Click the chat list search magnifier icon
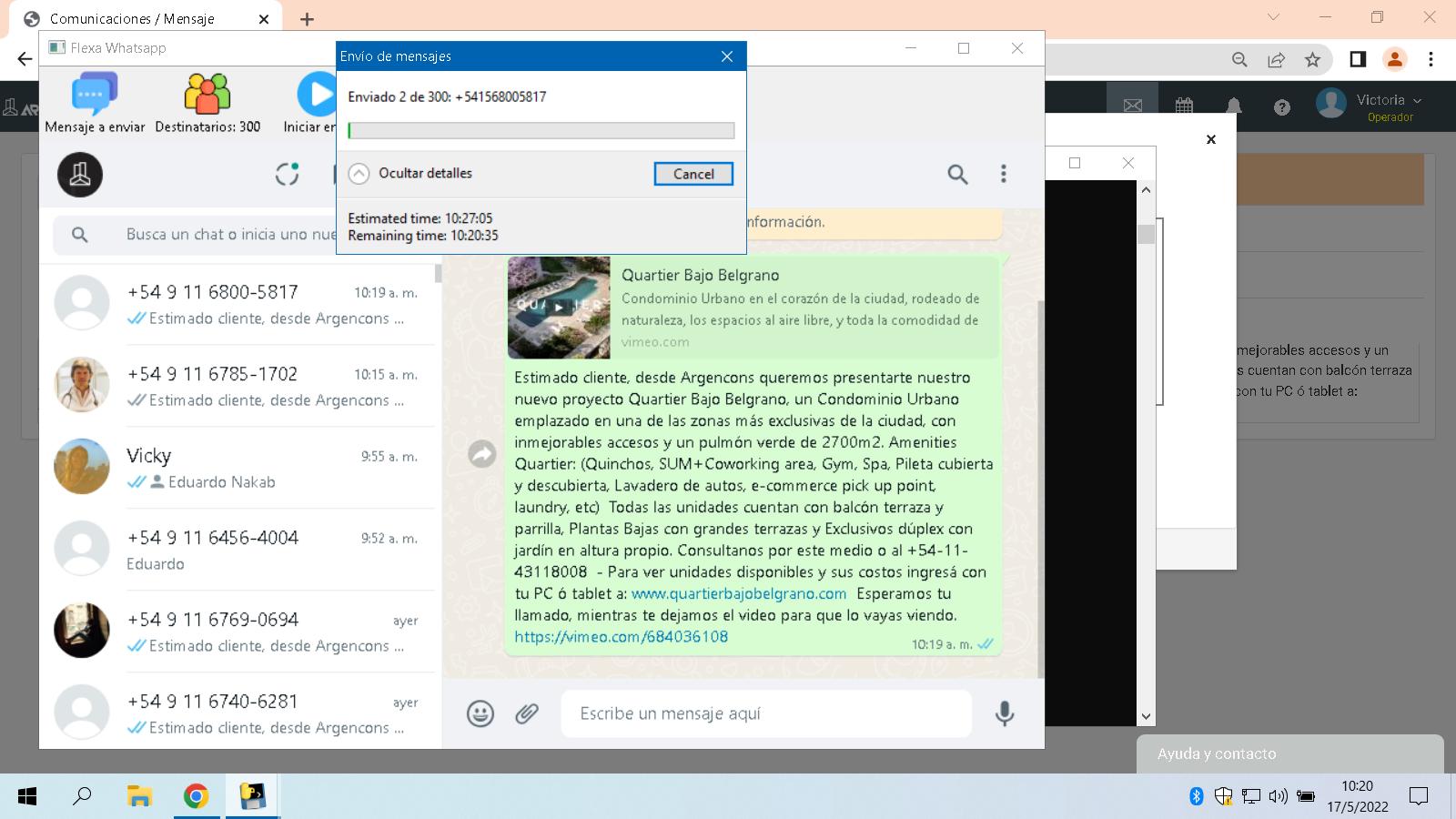The width and height of the screenshot is (1456, 819). [80, 235]
